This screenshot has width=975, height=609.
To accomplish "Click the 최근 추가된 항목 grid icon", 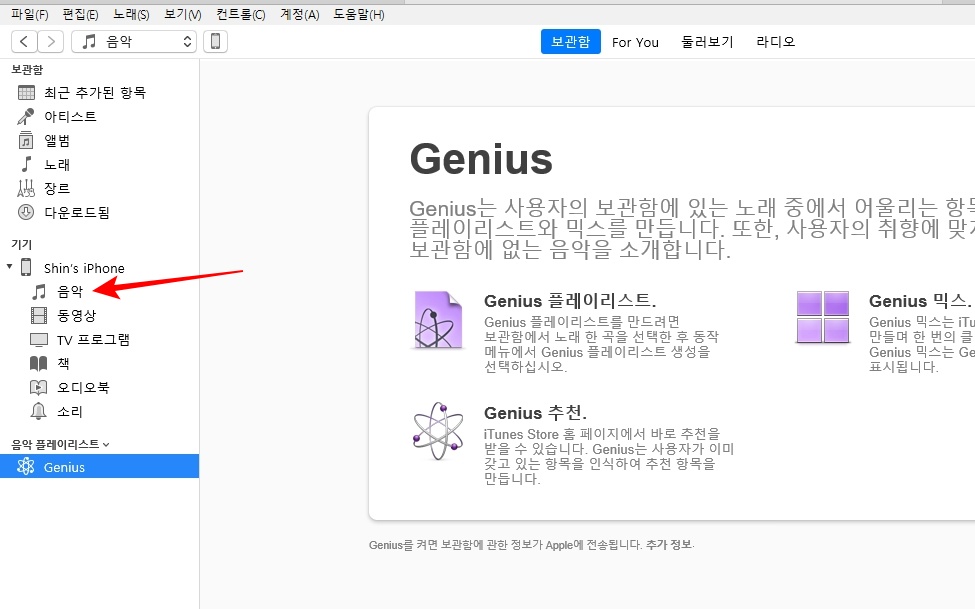I will click(26, 93).
